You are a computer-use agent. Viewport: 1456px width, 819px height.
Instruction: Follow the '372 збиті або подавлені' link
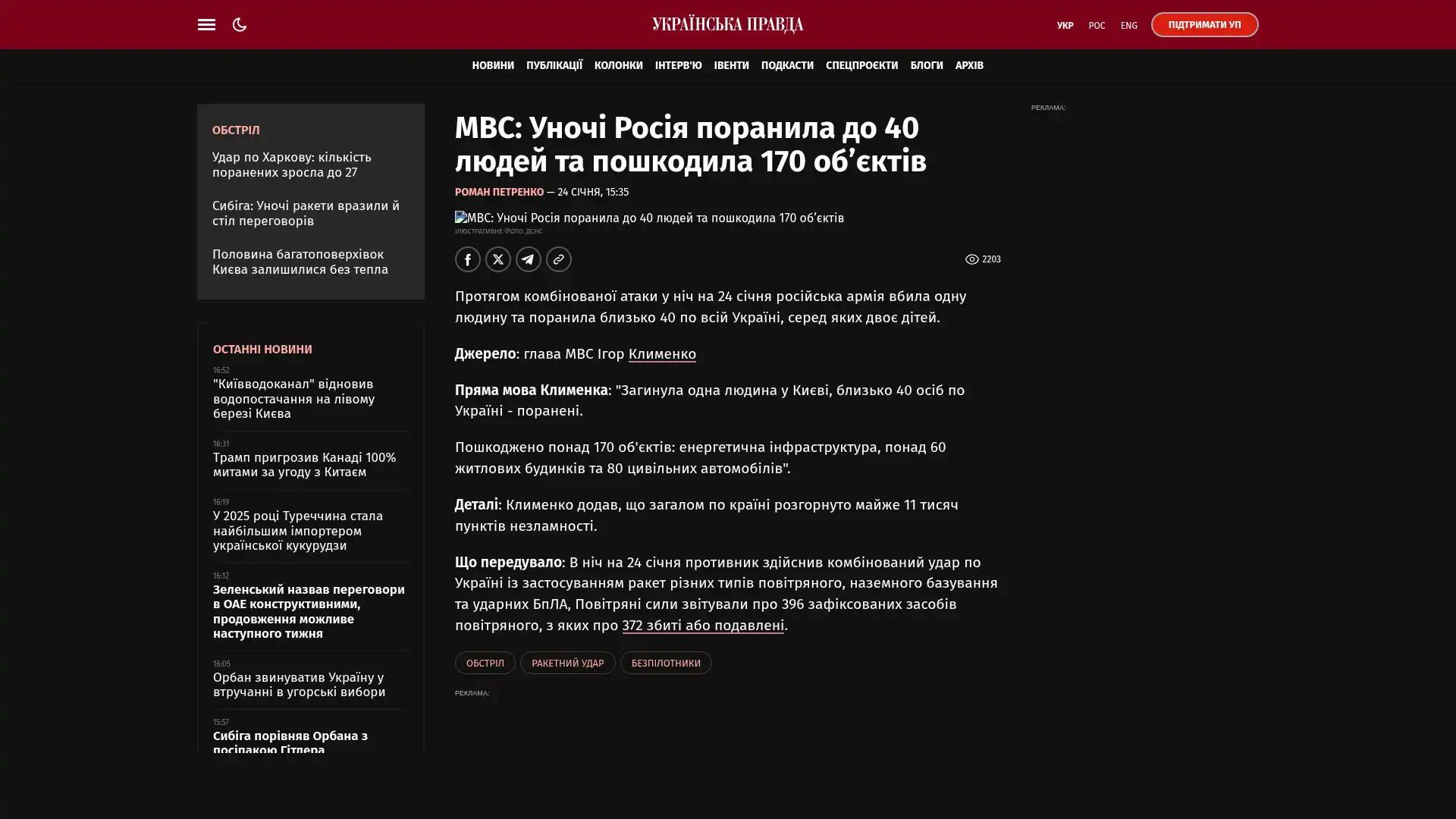tap(702, 626)
